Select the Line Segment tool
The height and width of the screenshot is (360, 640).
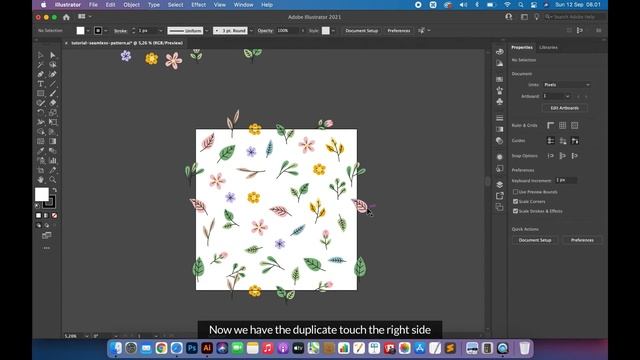coord(53,84)
